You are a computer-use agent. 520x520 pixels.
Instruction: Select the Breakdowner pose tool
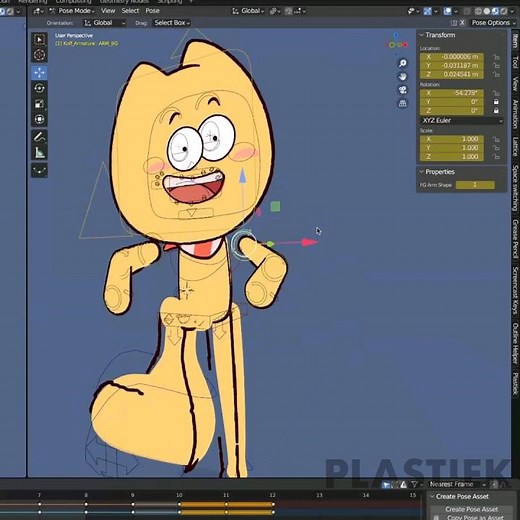(39, 170)
